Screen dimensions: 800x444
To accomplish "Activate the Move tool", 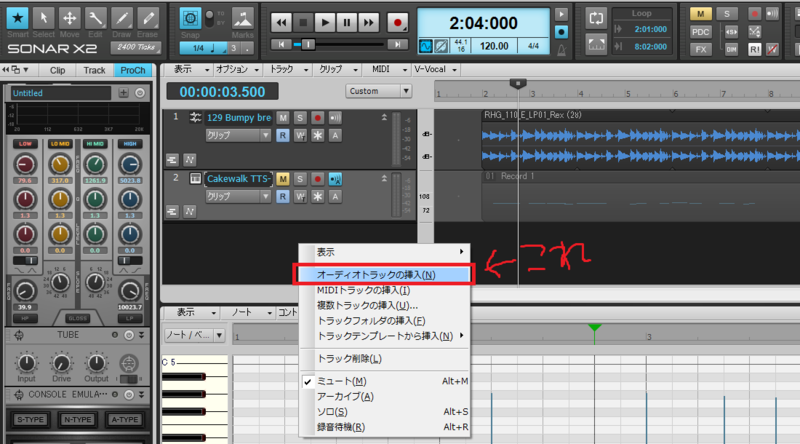I will (x=69, y=18).
